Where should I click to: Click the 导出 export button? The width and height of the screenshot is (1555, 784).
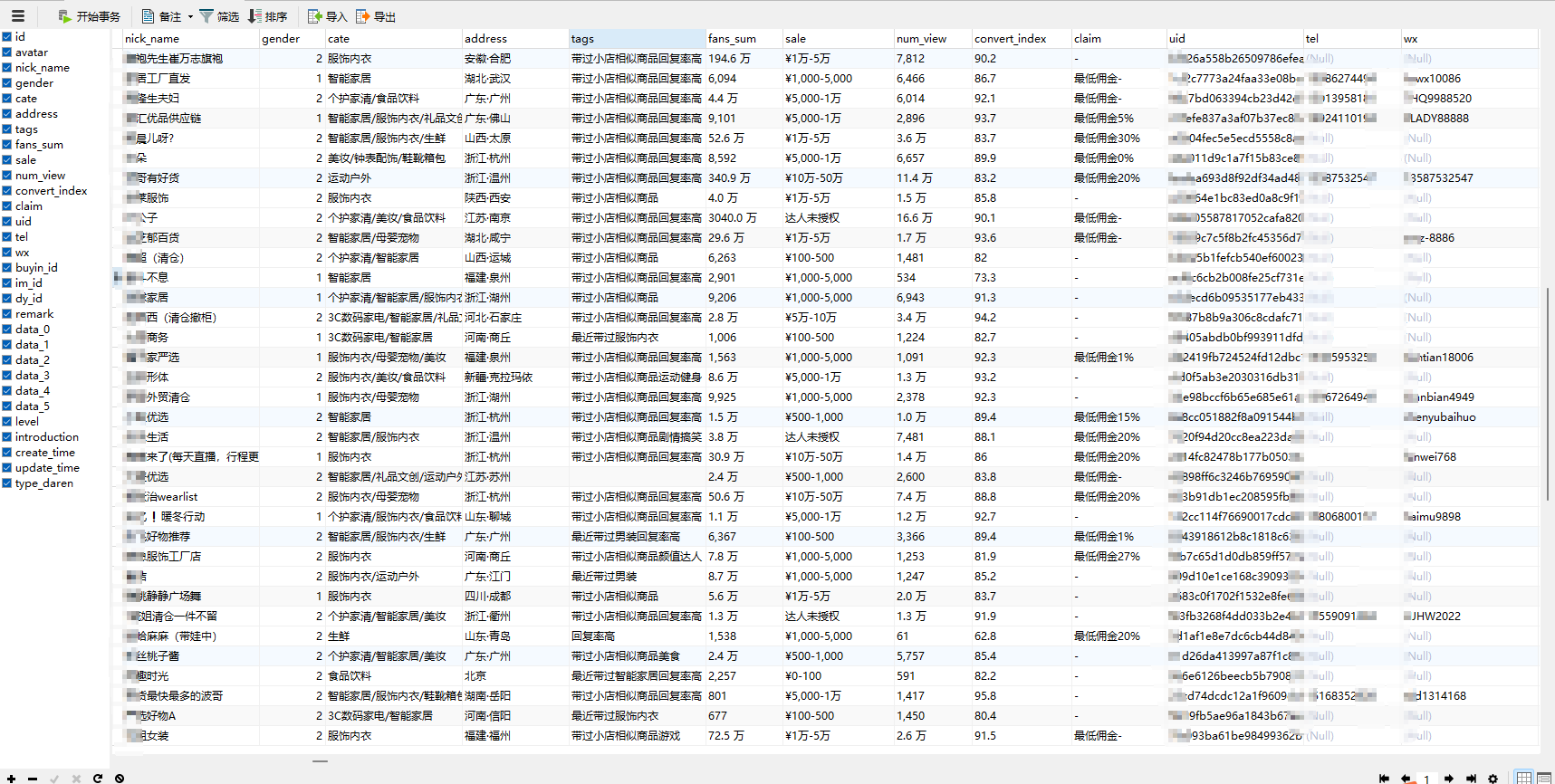(376, 16)
